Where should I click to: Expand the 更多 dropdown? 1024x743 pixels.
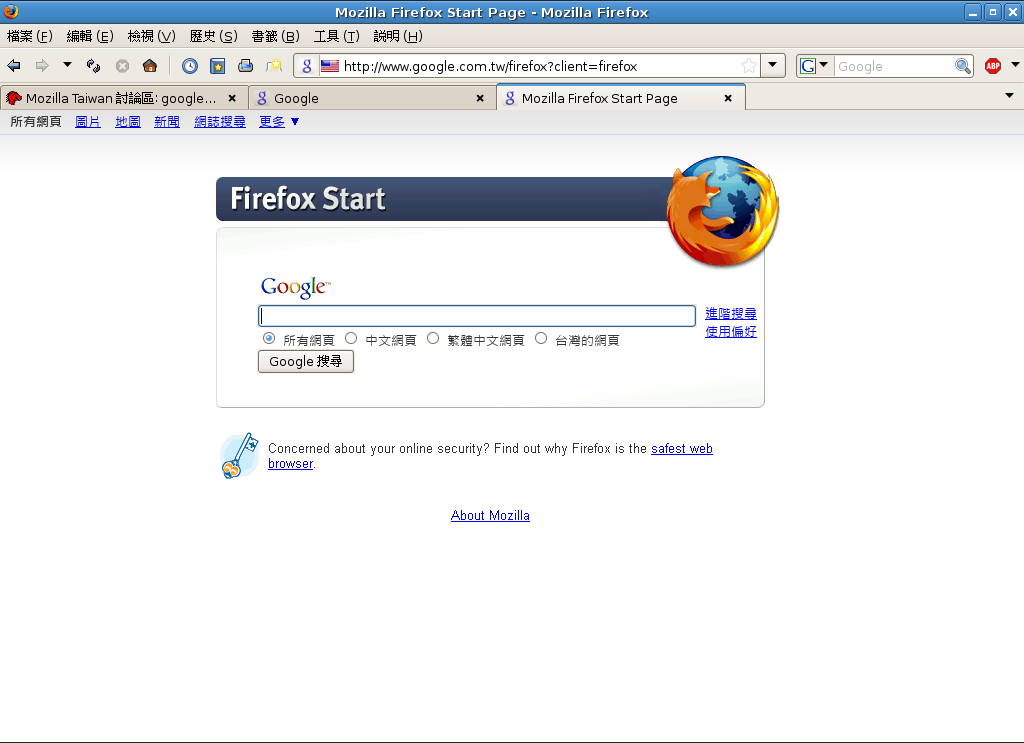(279, 121)
